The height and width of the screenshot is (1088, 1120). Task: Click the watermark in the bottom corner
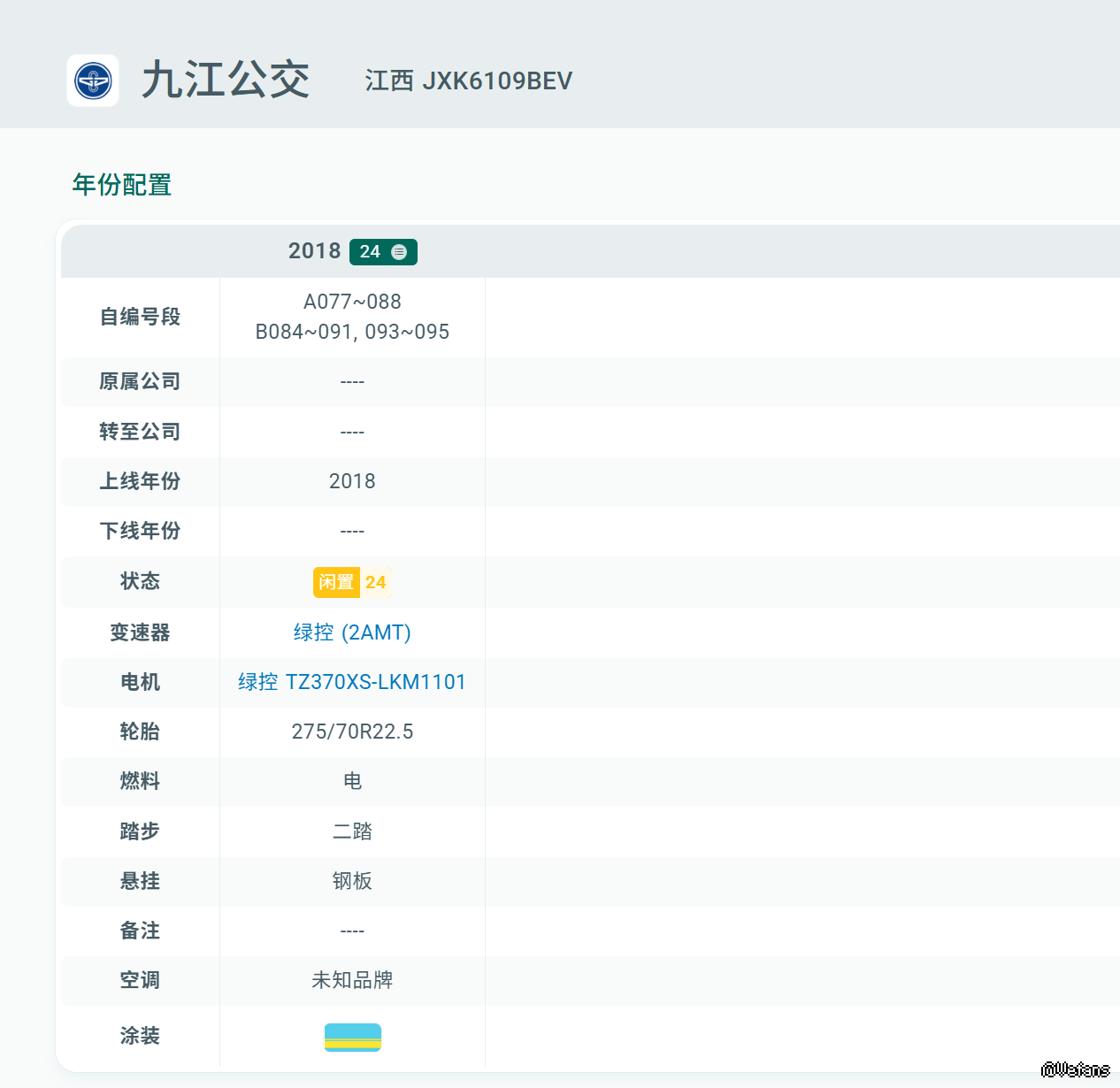[1075, 1069]
